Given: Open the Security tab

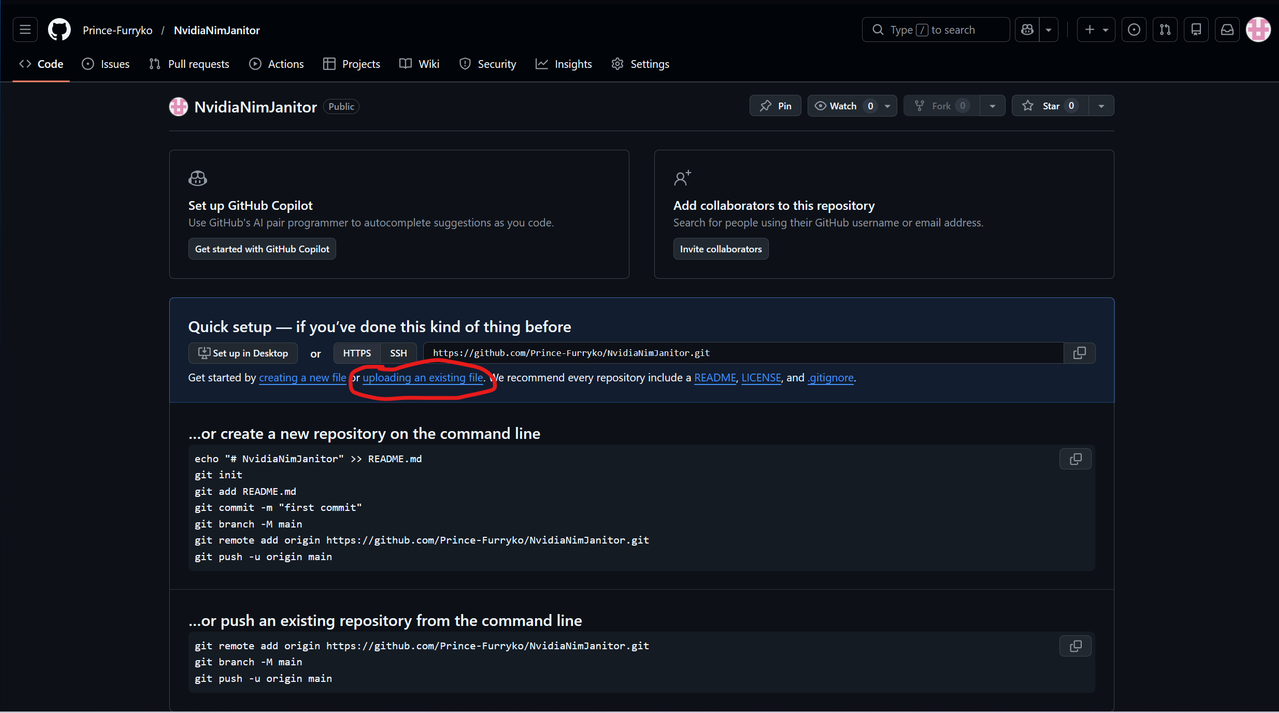Looking at the screenshot, I should point(488,64).
